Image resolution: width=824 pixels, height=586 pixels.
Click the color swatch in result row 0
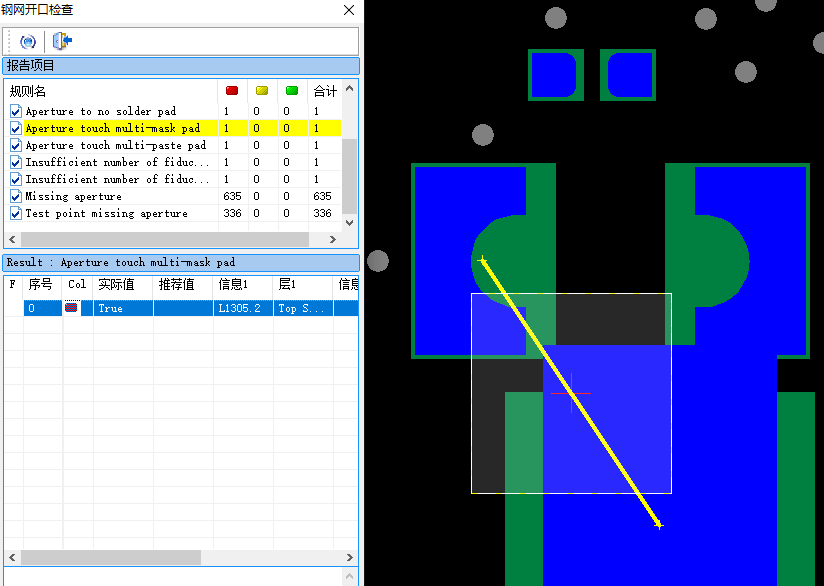pos(71,307)
